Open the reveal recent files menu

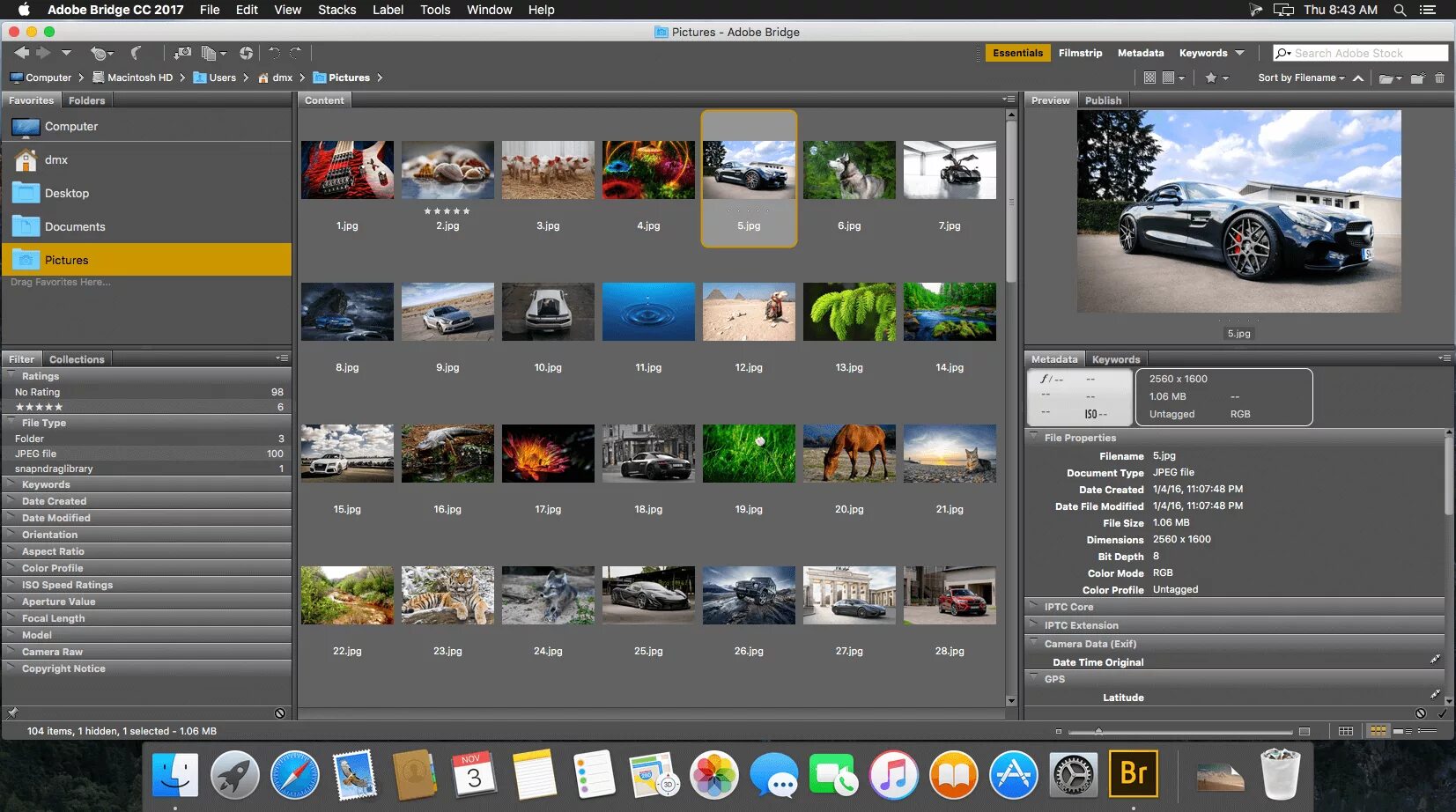click(x=101, y=53)
